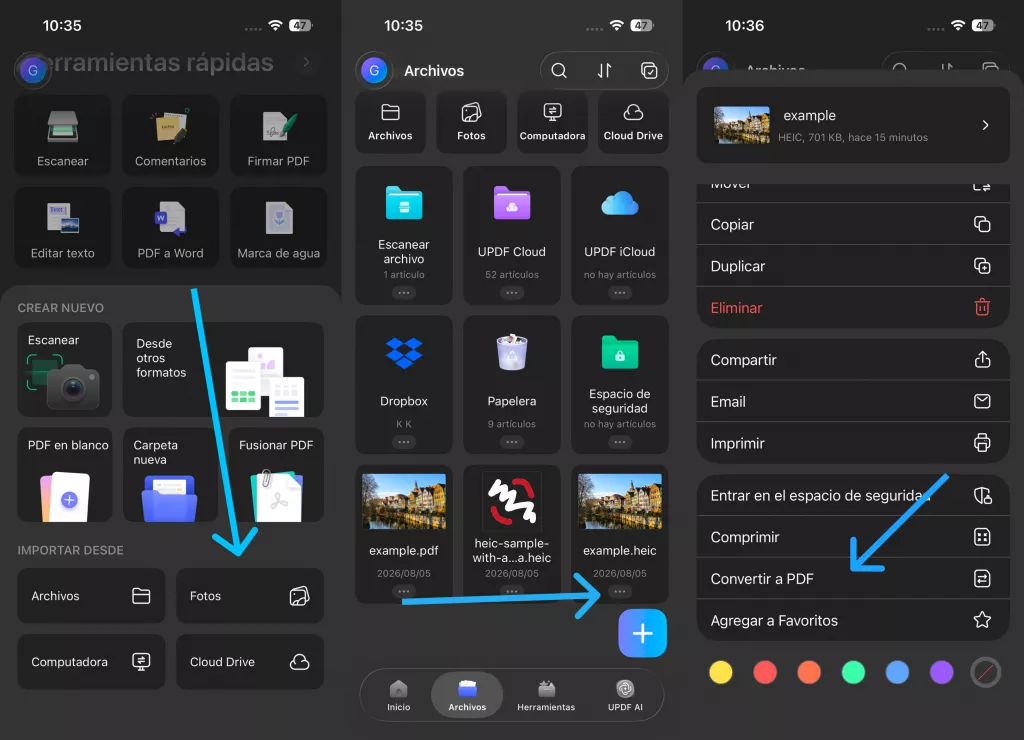This screenshot has width=1024, height=740.
Task: Import from Fotos button
Action: [x=249, y=596]
